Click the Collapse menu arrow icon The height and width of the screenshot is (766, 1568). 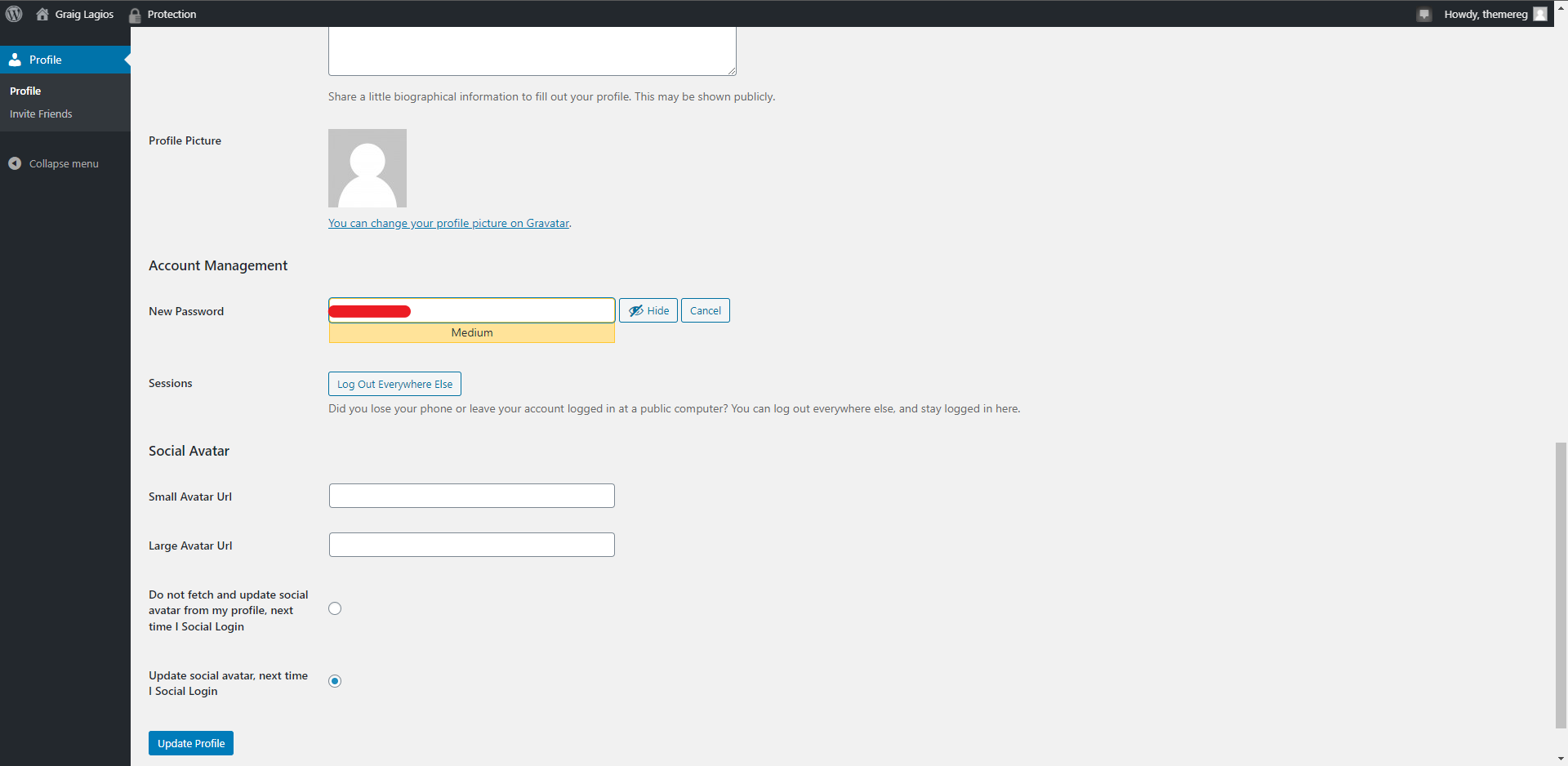tap(15, 163)
